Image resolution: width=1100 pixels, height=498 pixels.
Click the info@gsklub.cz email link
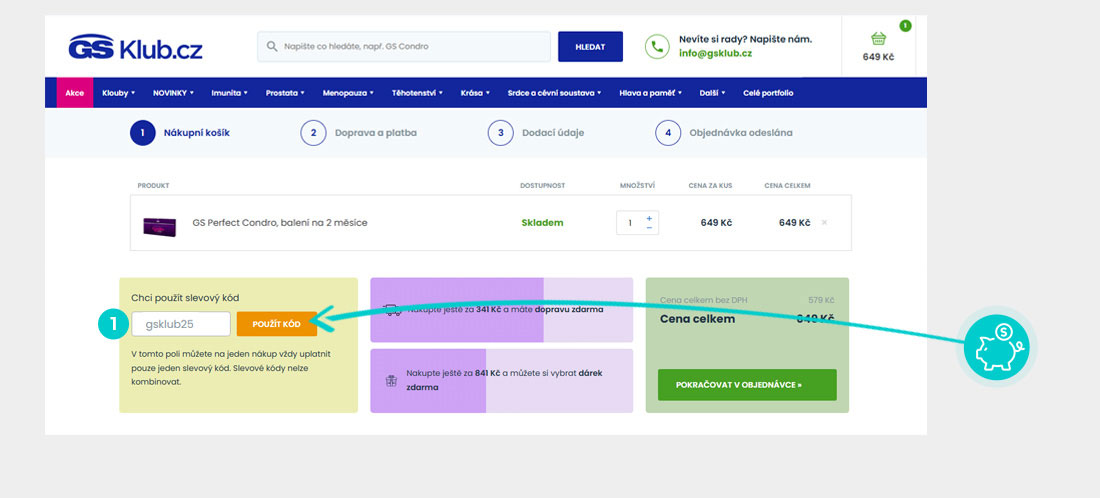715,53
